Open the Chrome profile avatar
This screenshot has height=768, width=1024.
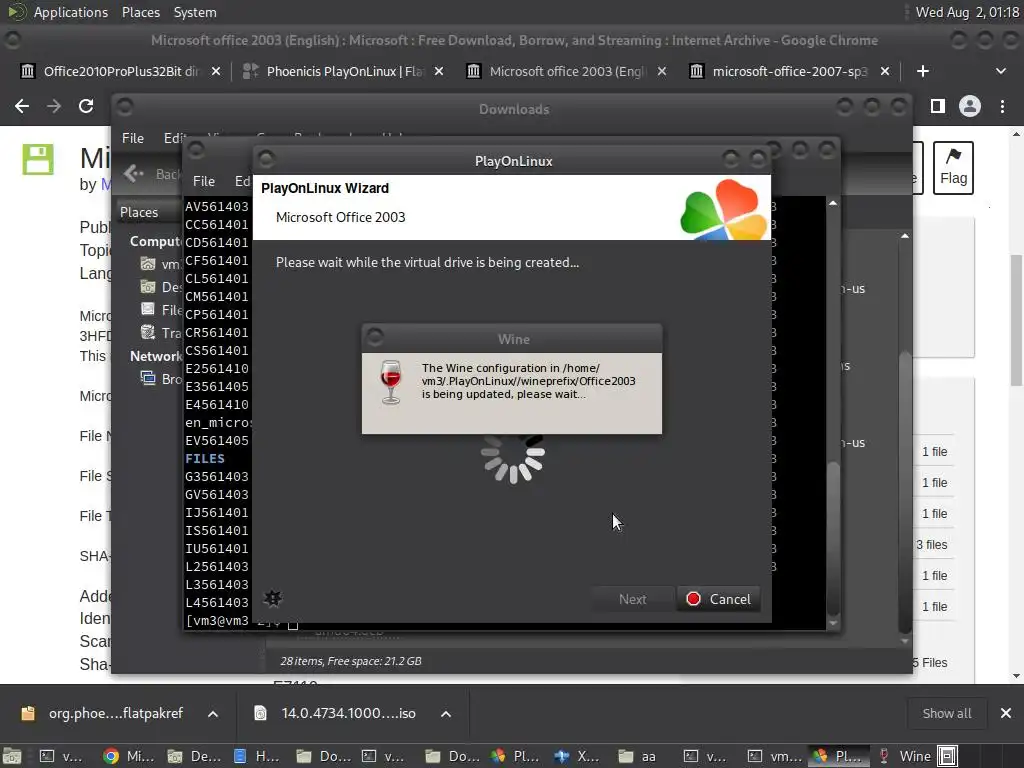click(970, 106)
